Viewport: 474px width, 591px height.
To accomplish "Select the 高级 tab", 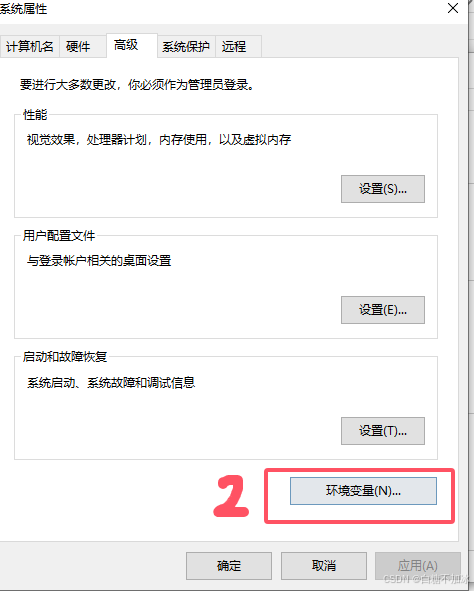I will tap(132, 45).
